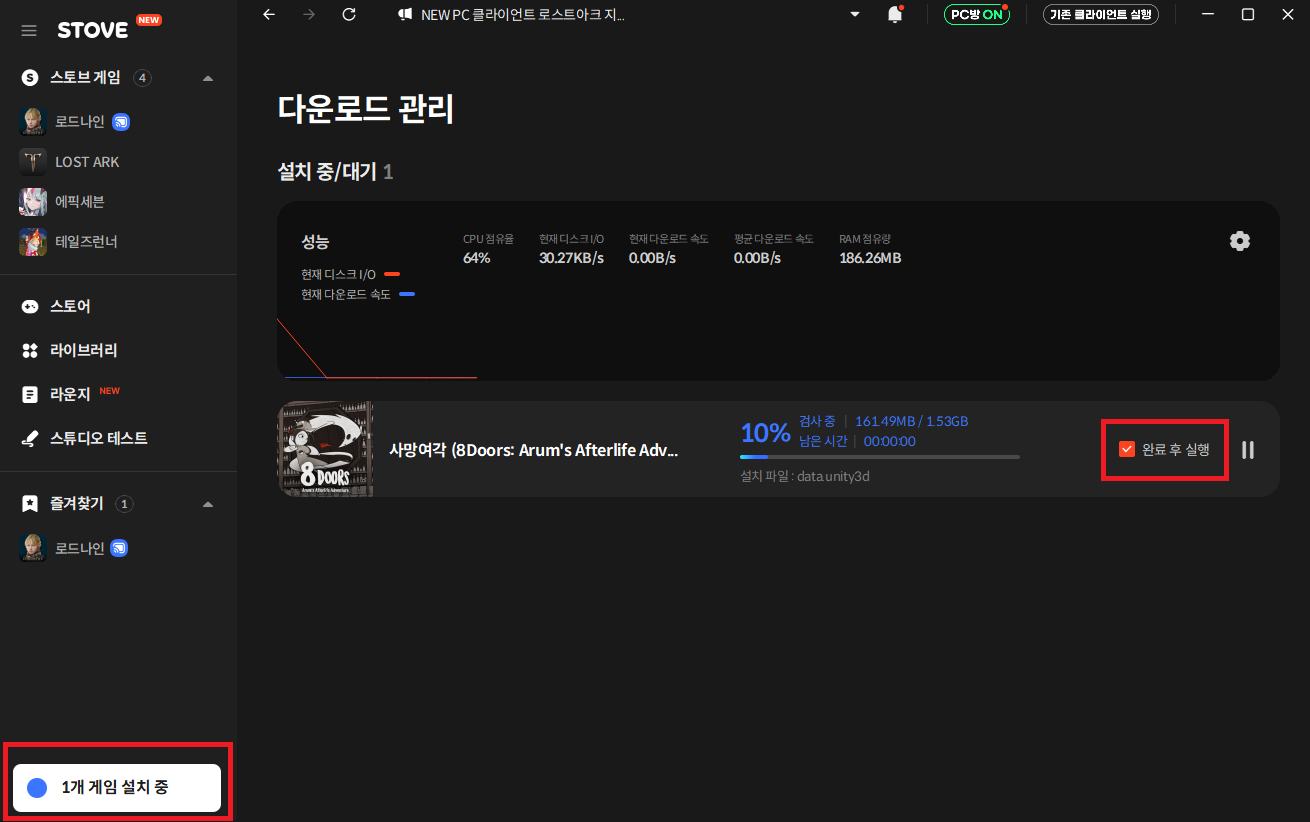Click the 8Doors game thumbnail

(325, 449)
